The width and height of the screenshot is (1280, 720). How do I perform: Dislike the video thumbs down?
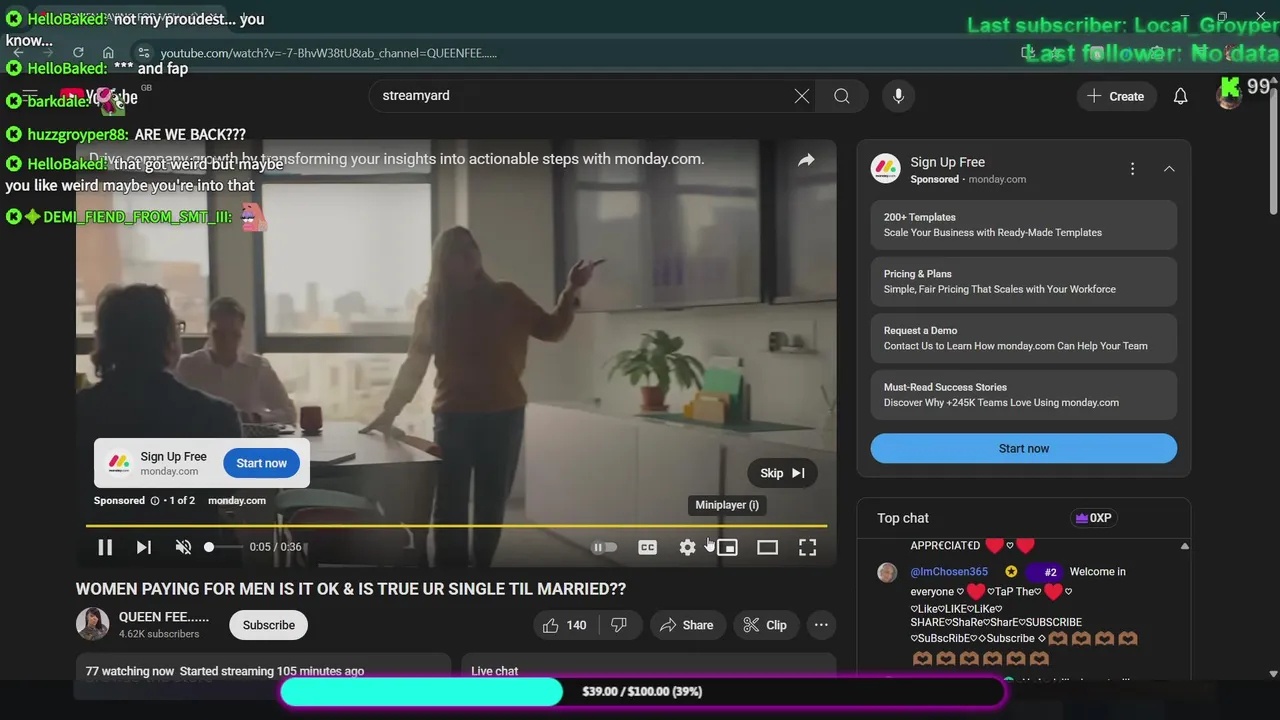tap(619, 625)
